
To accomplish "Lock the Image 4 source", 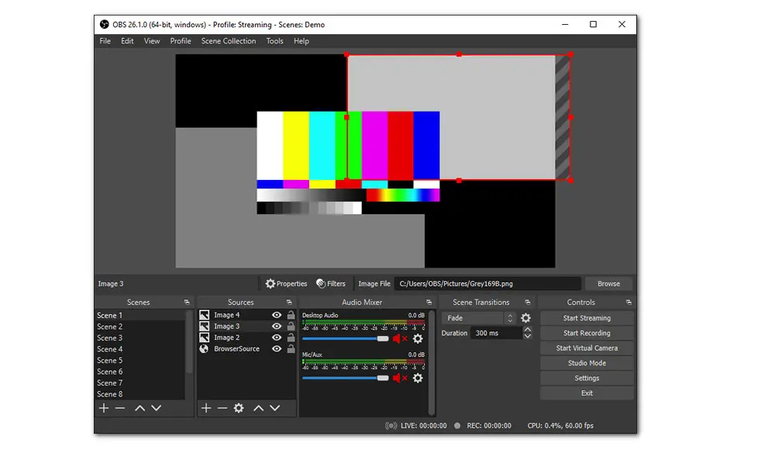I will click(291, 315).
